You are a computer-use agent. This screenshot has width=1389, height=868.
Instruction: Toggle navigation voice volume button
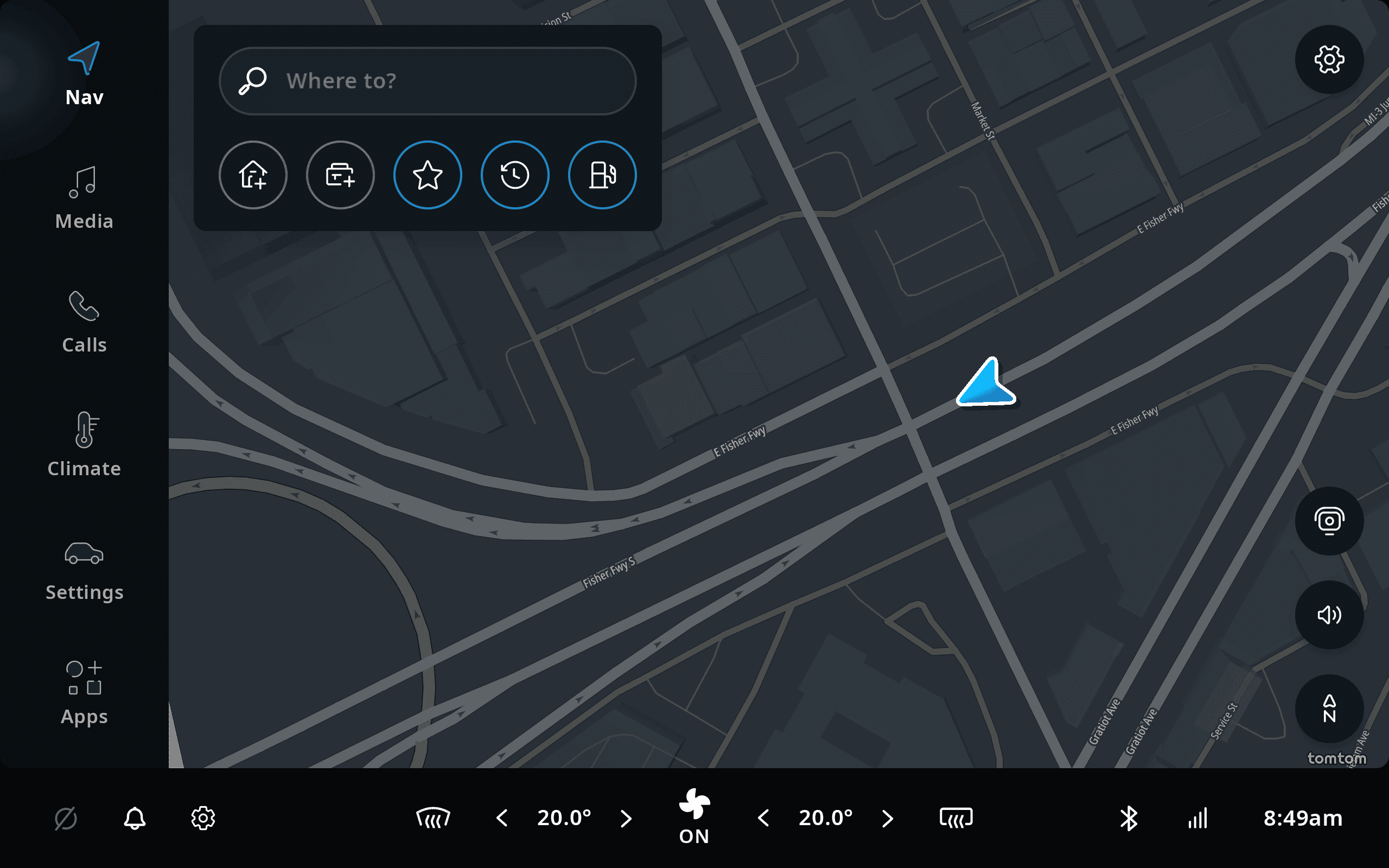pyautogui.click(x=1329, y=615)
